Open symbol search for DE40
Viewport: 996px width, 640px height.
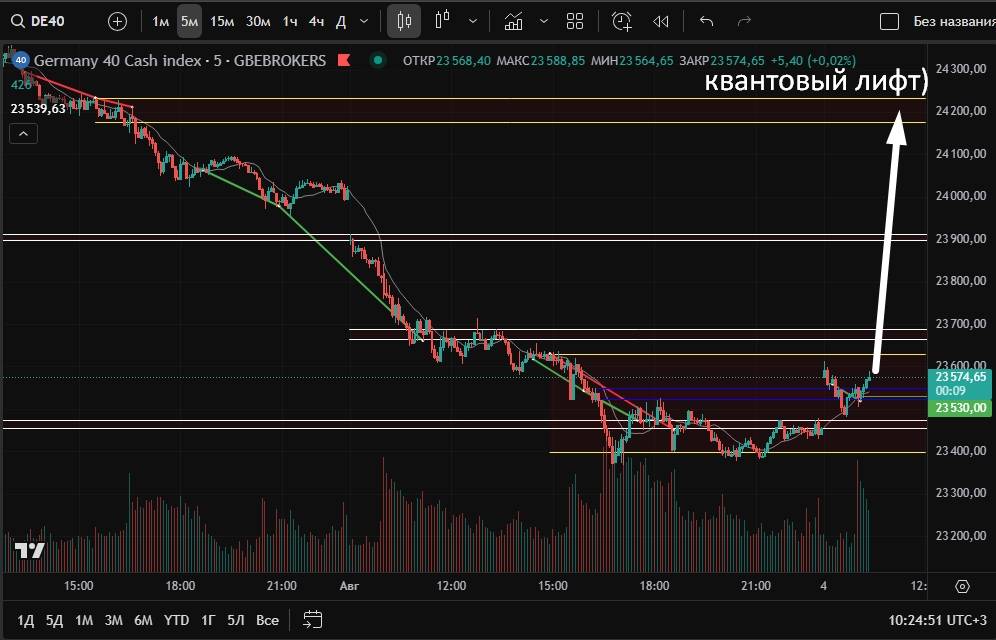pos(42,21)
